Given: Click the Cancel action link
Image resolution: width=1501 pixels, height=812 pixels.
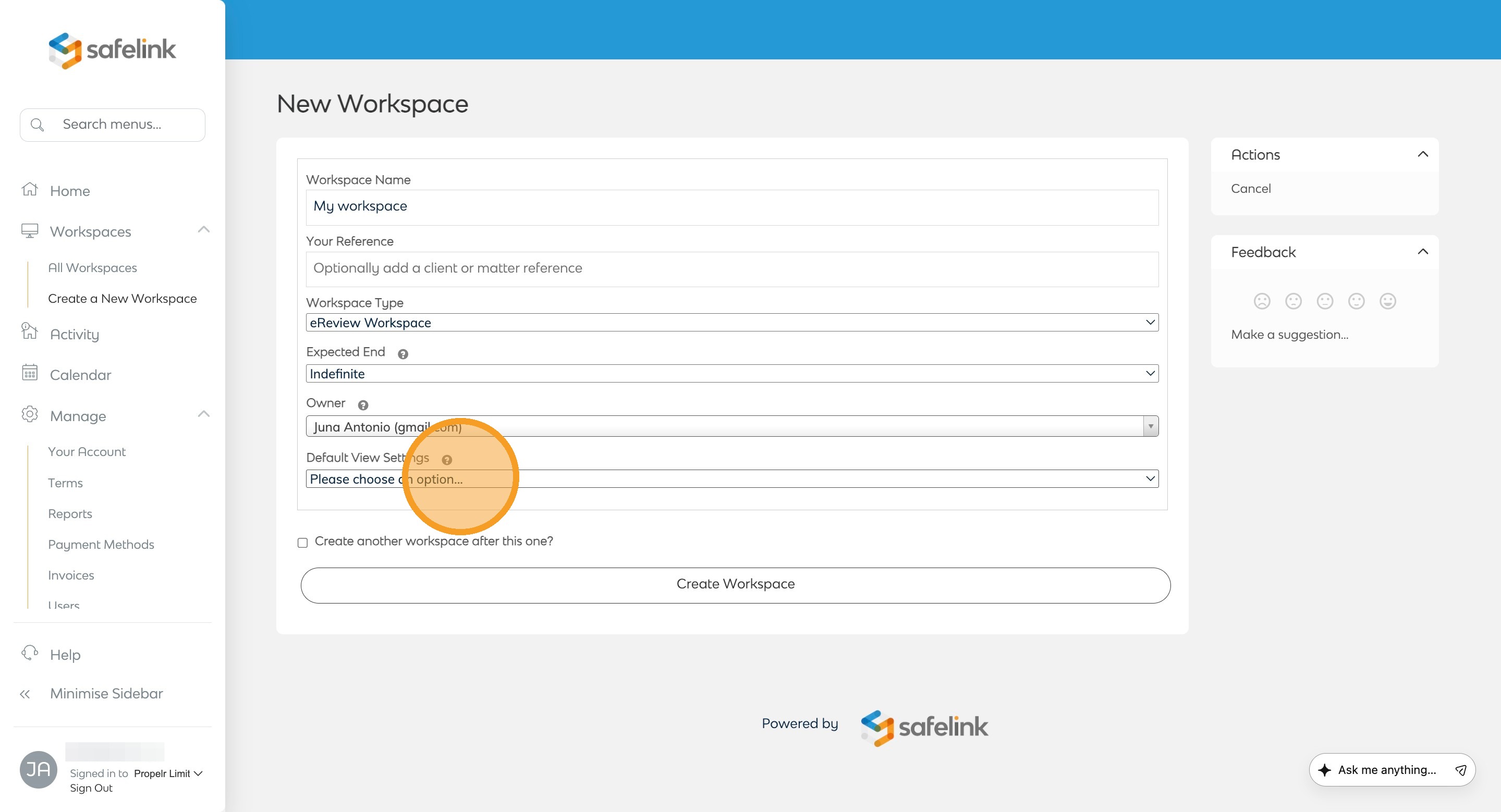Looking at the screenshot, I should click(x=1250, y=189).
